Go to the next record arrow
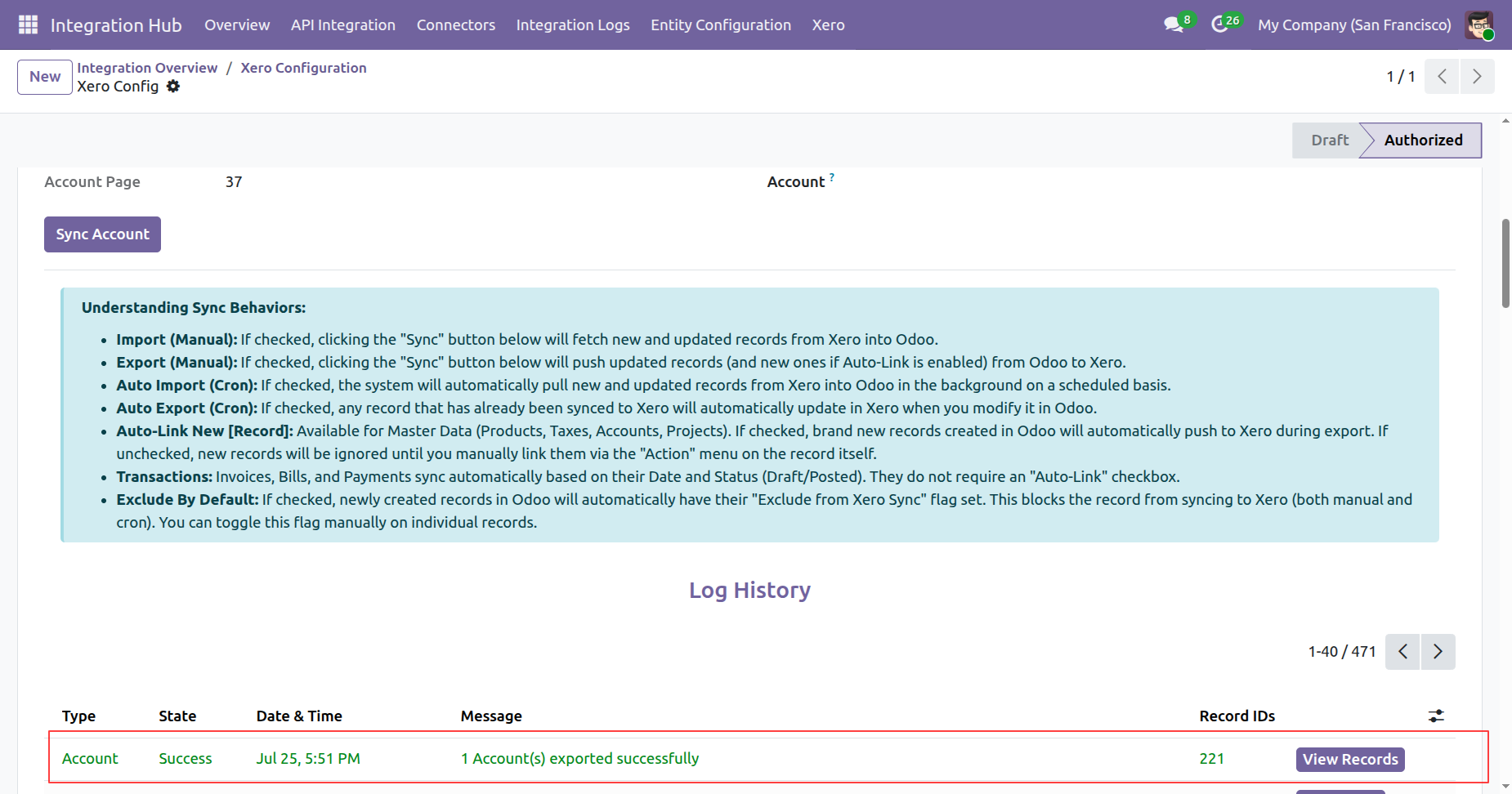 pyautogui.click(x=1477, y=76)
